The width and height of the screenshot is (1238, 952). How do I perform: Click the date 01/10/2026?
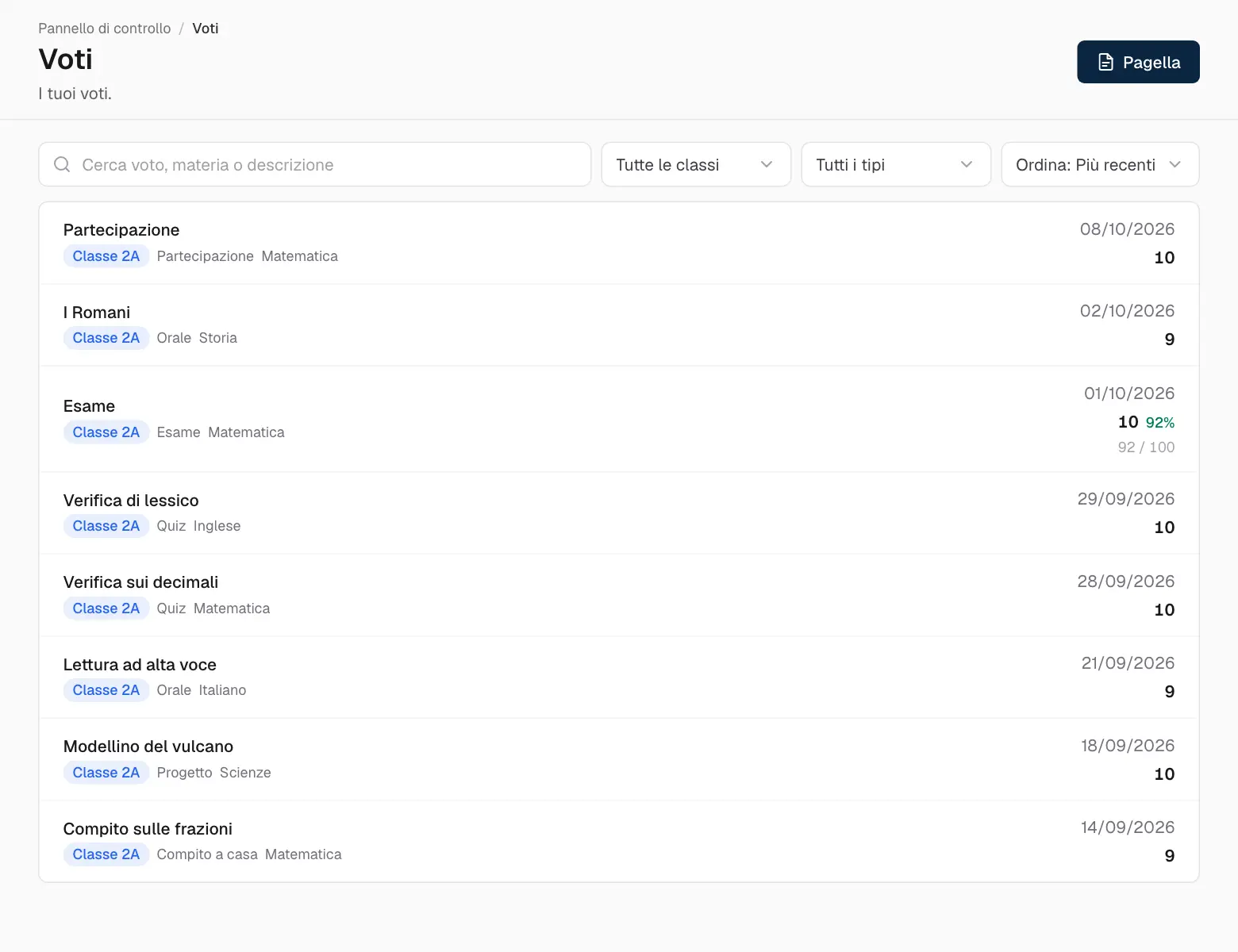coord(1129,393)
